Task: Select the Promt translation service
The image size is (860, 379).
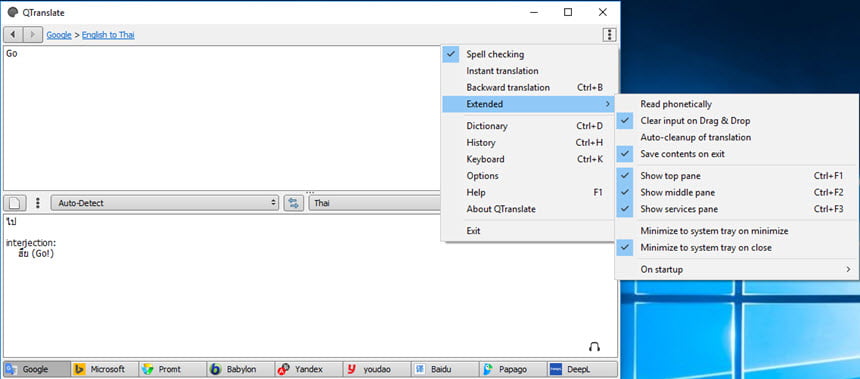Action: 173,369
